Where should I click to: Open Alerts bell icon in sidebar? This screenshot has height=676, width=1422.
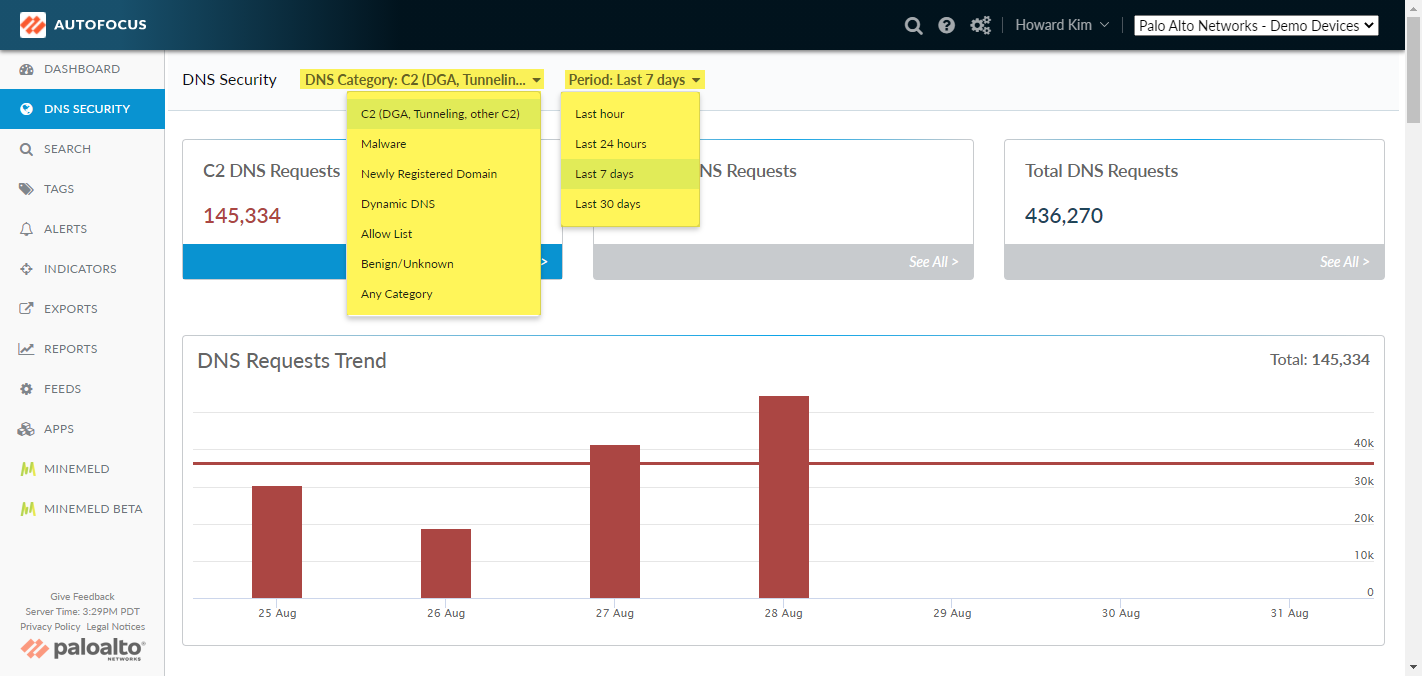[x=27, y=229]
